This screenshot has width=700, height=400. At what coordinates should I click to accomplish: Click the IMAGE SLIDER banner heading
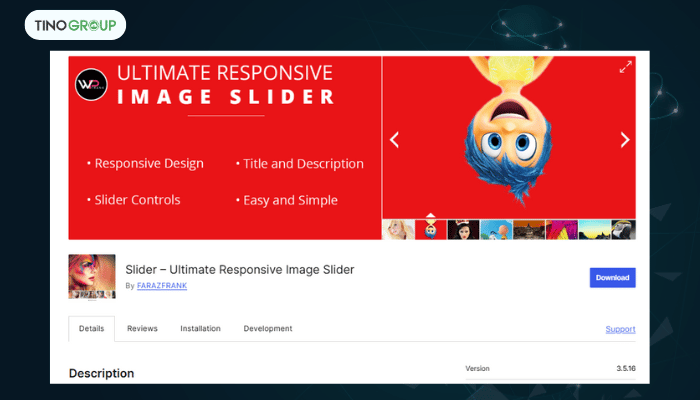coord(226,97)
